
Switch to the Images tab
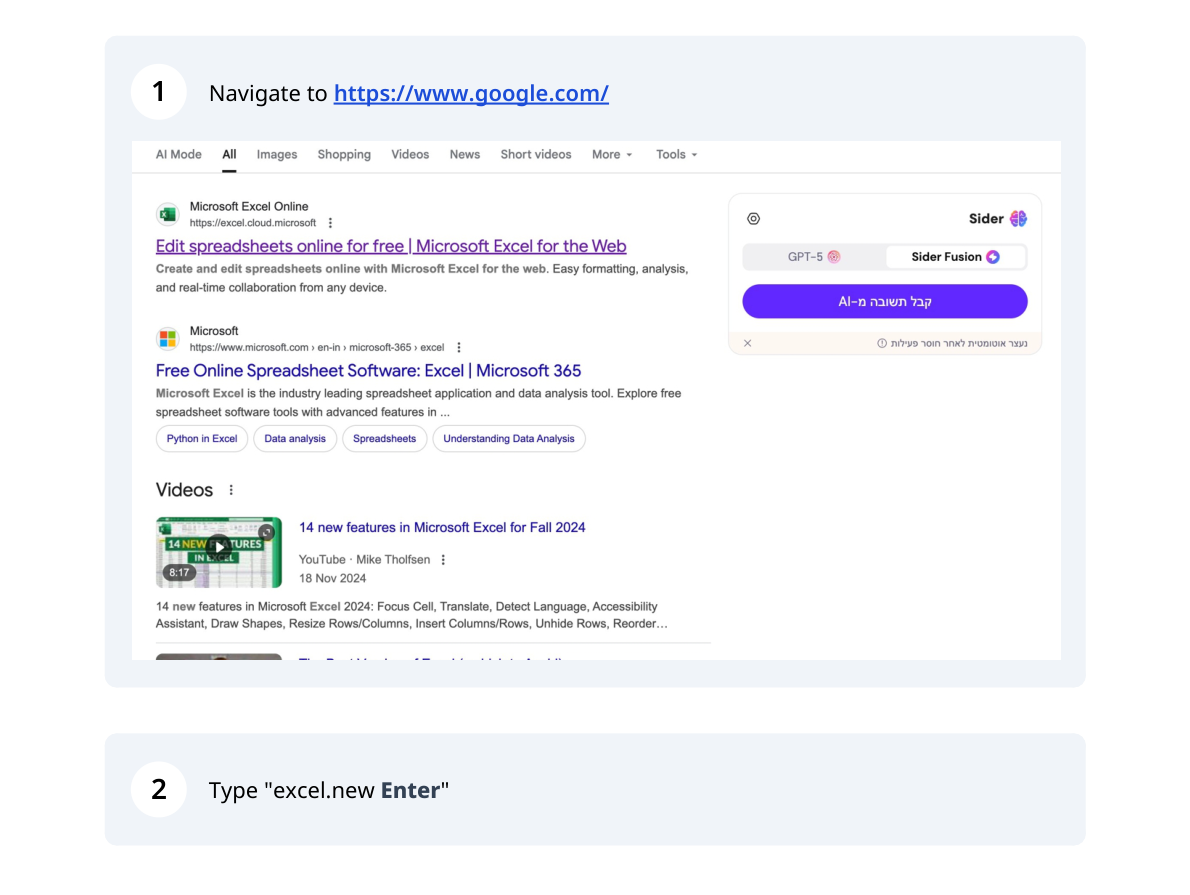277,154
